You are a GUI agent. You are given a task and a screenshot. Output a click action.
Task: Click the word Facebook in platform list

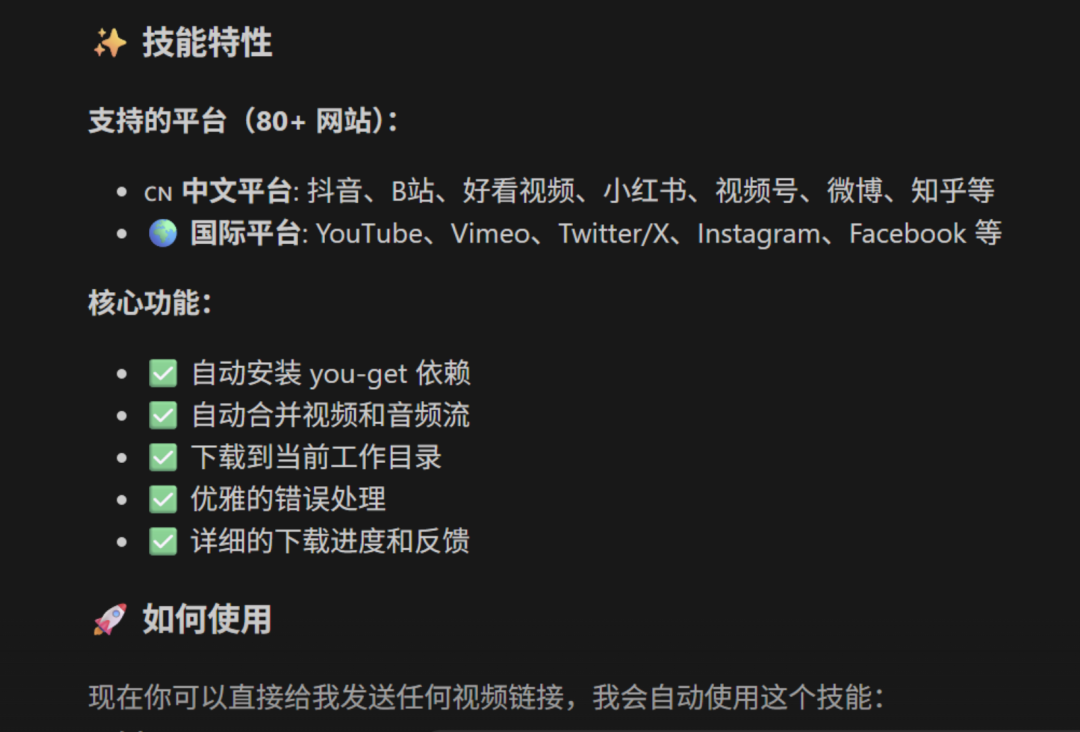(908, 234)
